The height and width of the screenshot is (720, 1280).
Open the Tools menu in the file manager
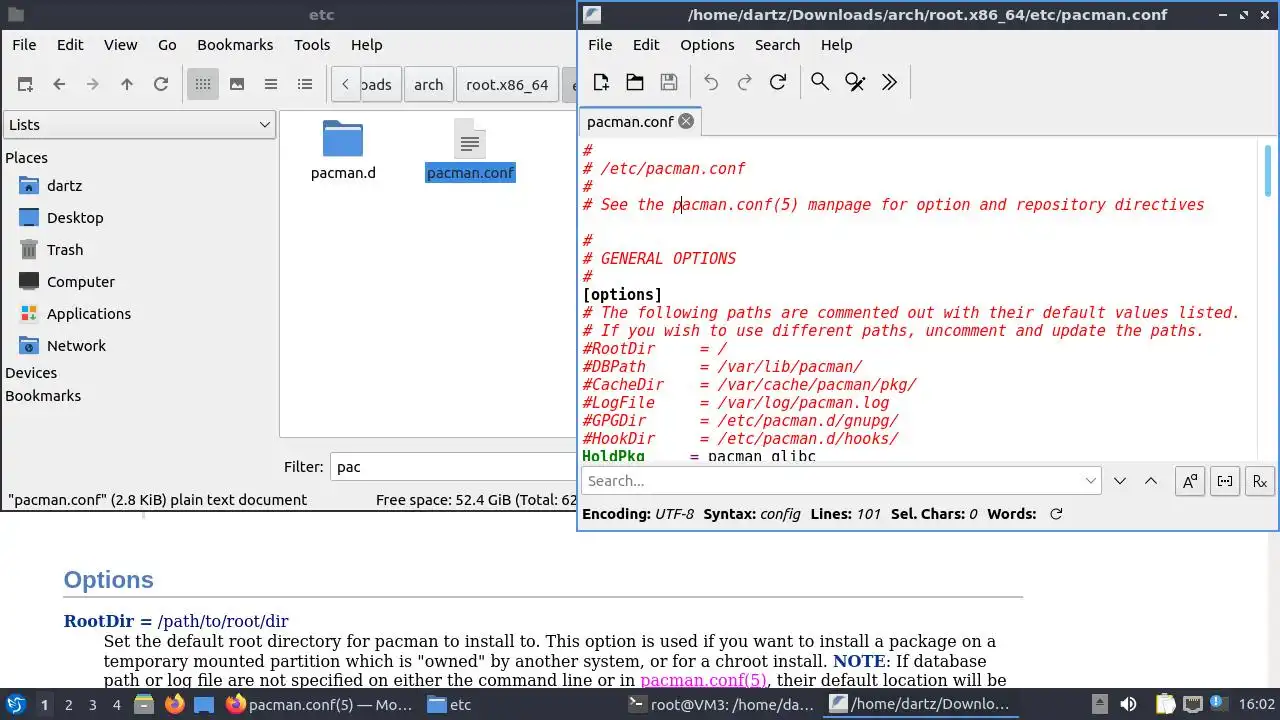click(312, 45)
